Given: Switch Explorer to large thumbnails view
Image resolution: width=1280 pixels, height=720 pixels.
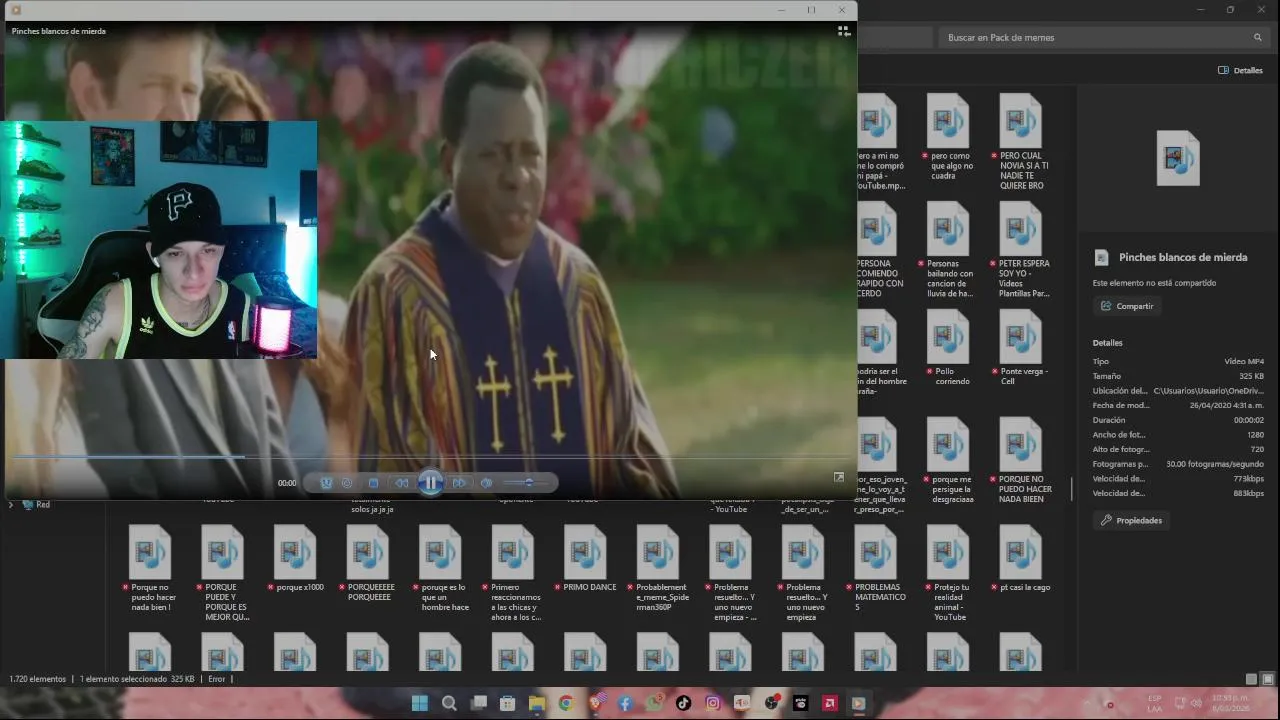Looking at the screenshot, I should [1266, 679].
